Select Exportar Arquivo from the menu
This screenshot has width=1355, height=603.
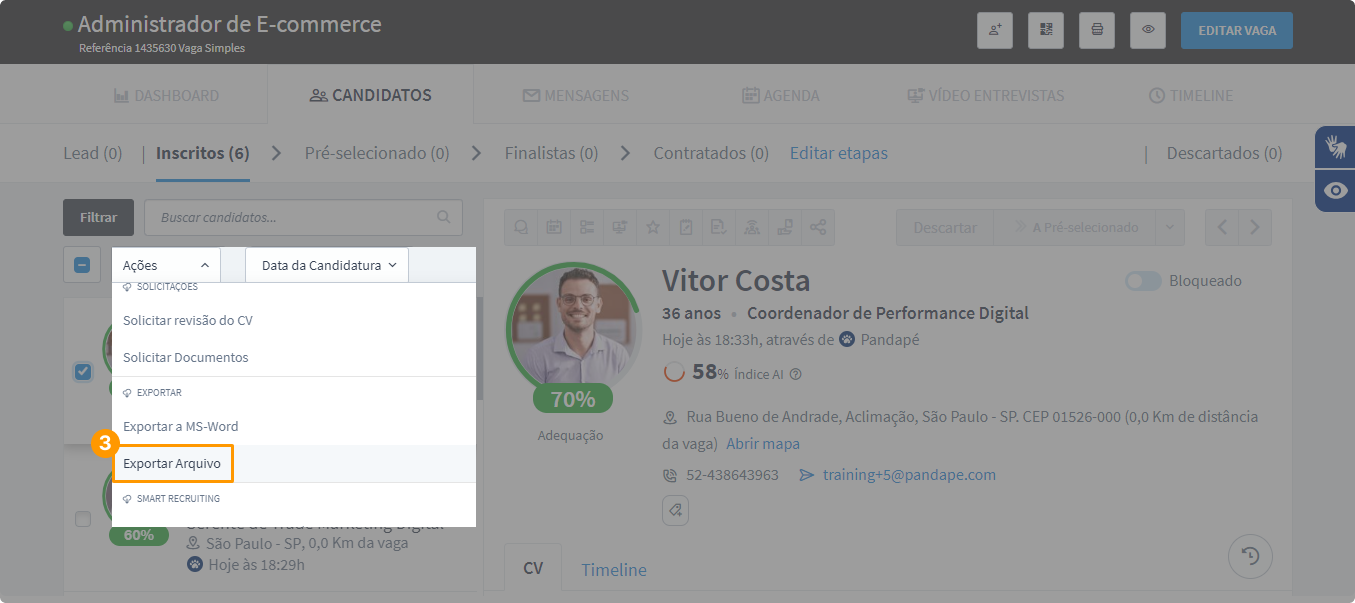pyautogui.click(x=172, y=464)
